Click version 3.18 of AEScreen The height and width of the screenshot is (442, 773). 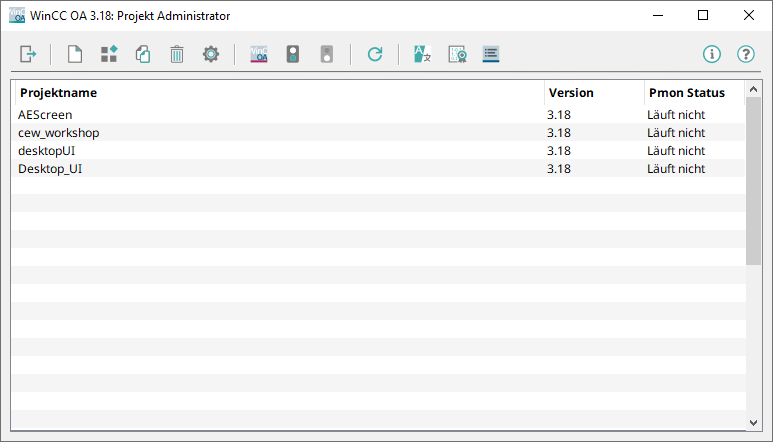(559, 115)
